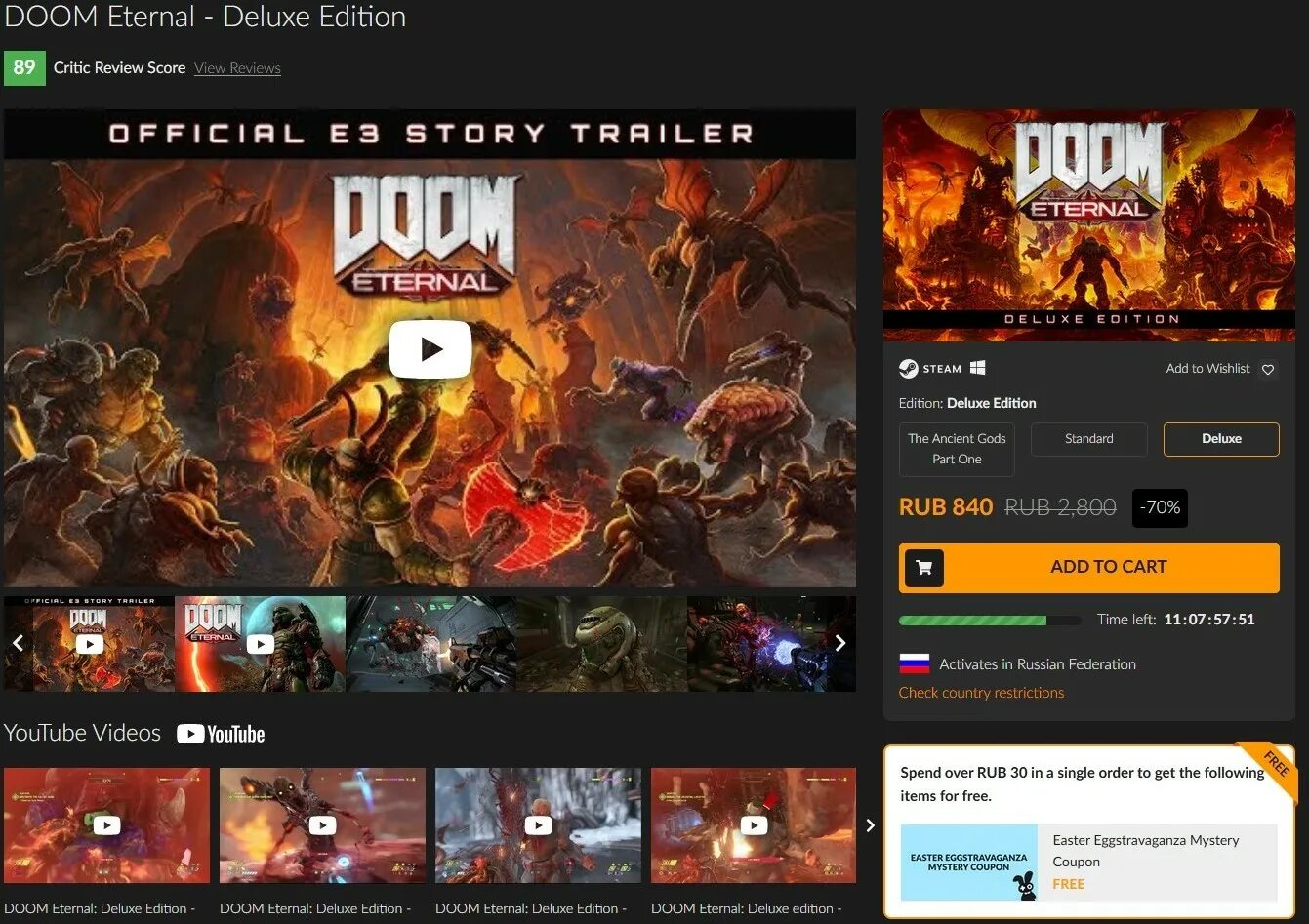1309x924 pixels.
Task: Click the 11:07:57:51 countdown timer
Action: [x=1208, y=620]
